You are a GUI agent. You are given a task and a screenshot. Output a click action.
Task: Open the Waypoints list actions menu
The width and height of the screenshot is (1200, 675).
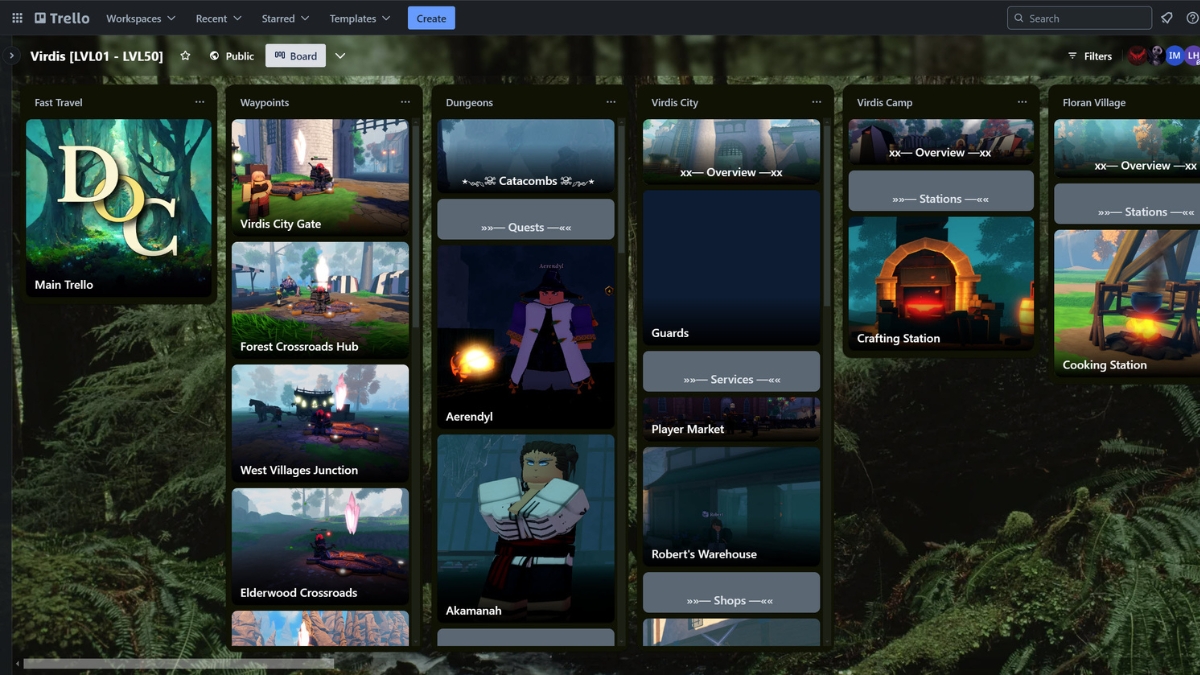[x=405, y=101]
